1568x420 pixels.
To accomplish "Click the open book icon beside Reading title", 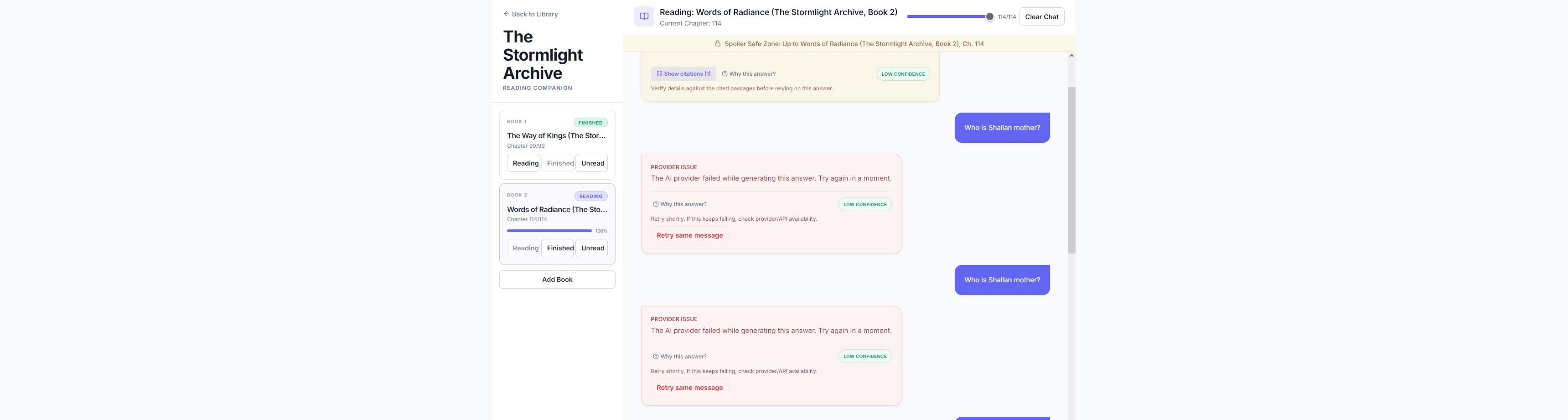I will tap(644, 16).
